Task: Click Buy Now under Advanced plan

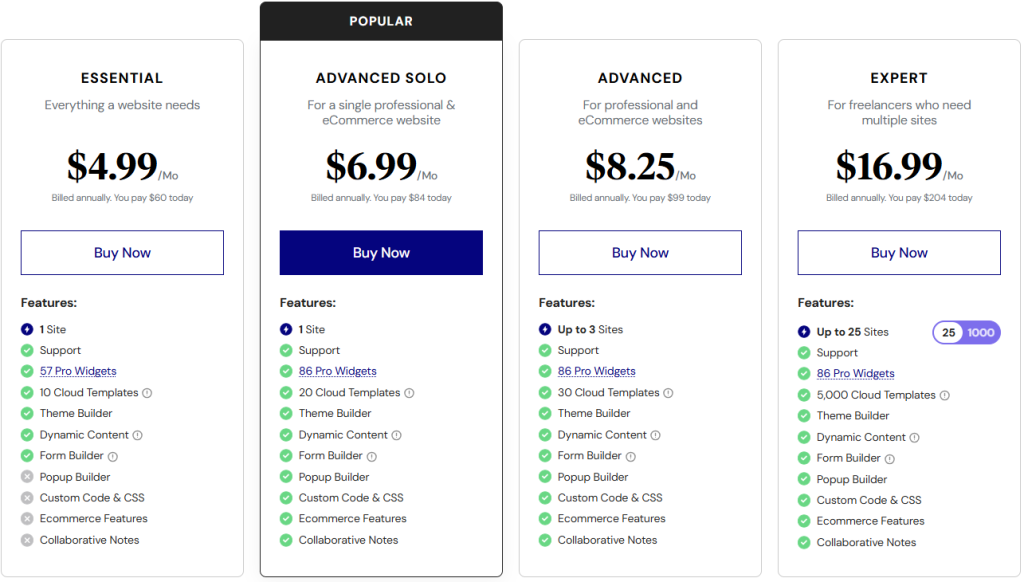Action: pyautogui.click(x=640, y=253)
